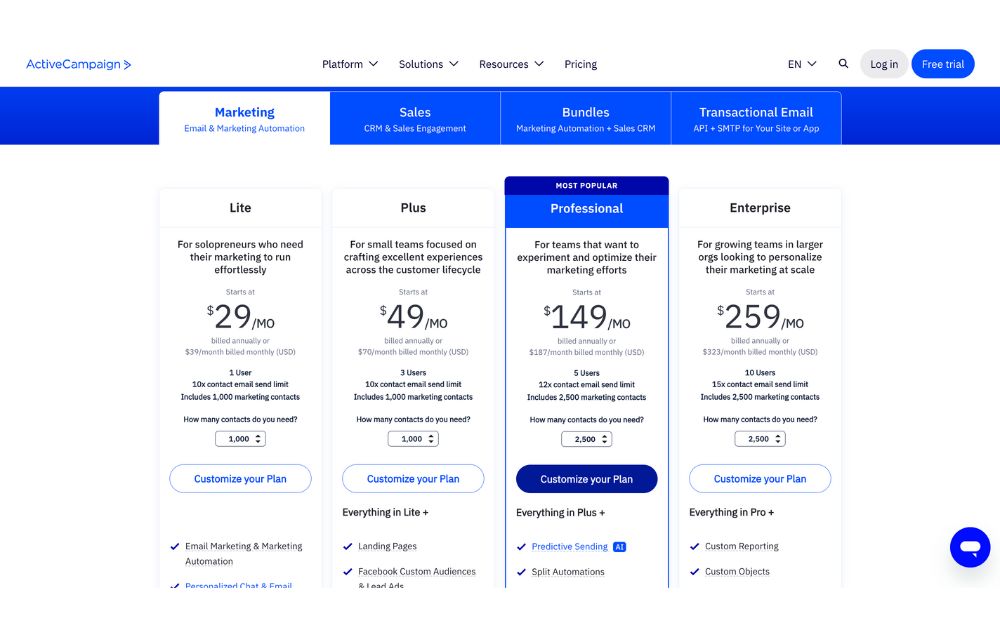Viewport: 1000px width, 630px height.
Task: Click 'Everything in Plus +' text
Action: pyautogui.click(x=561, y=513)
